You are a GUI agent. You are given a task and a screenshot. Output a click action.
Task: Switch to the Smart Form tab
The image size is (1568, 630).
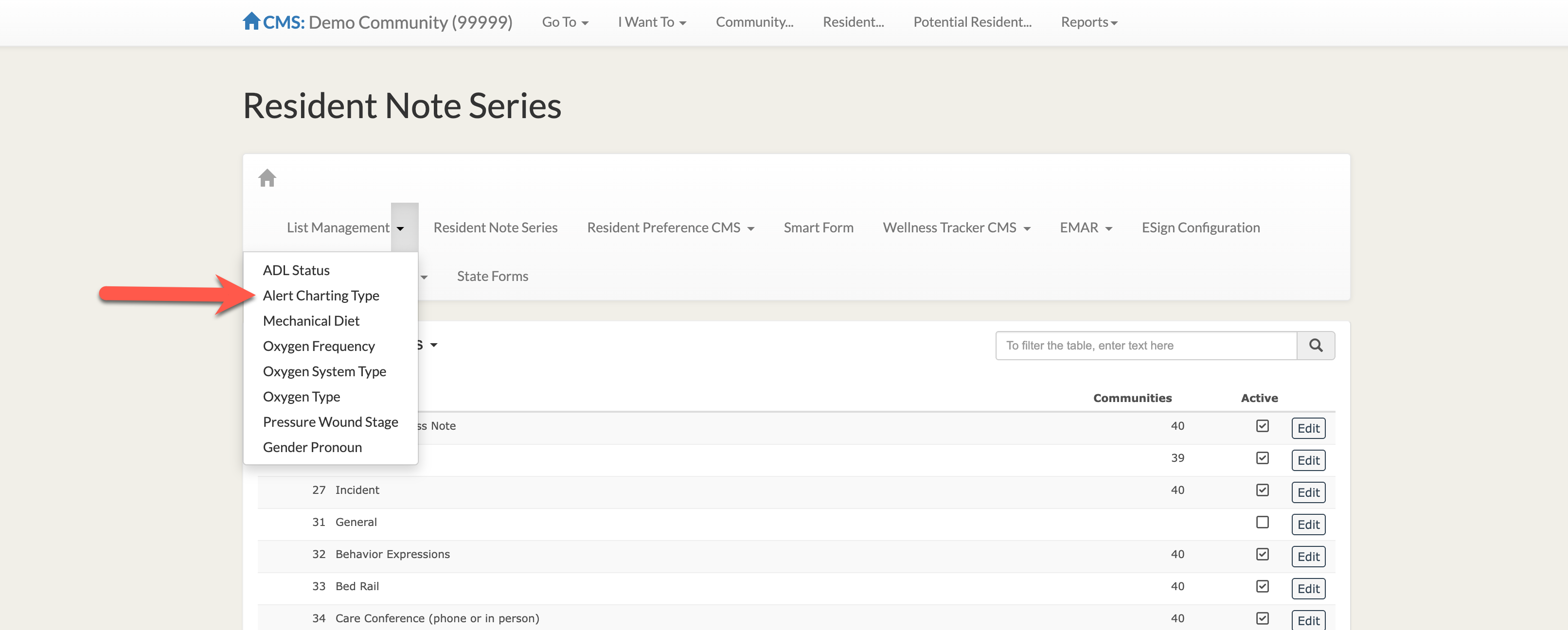818,227
